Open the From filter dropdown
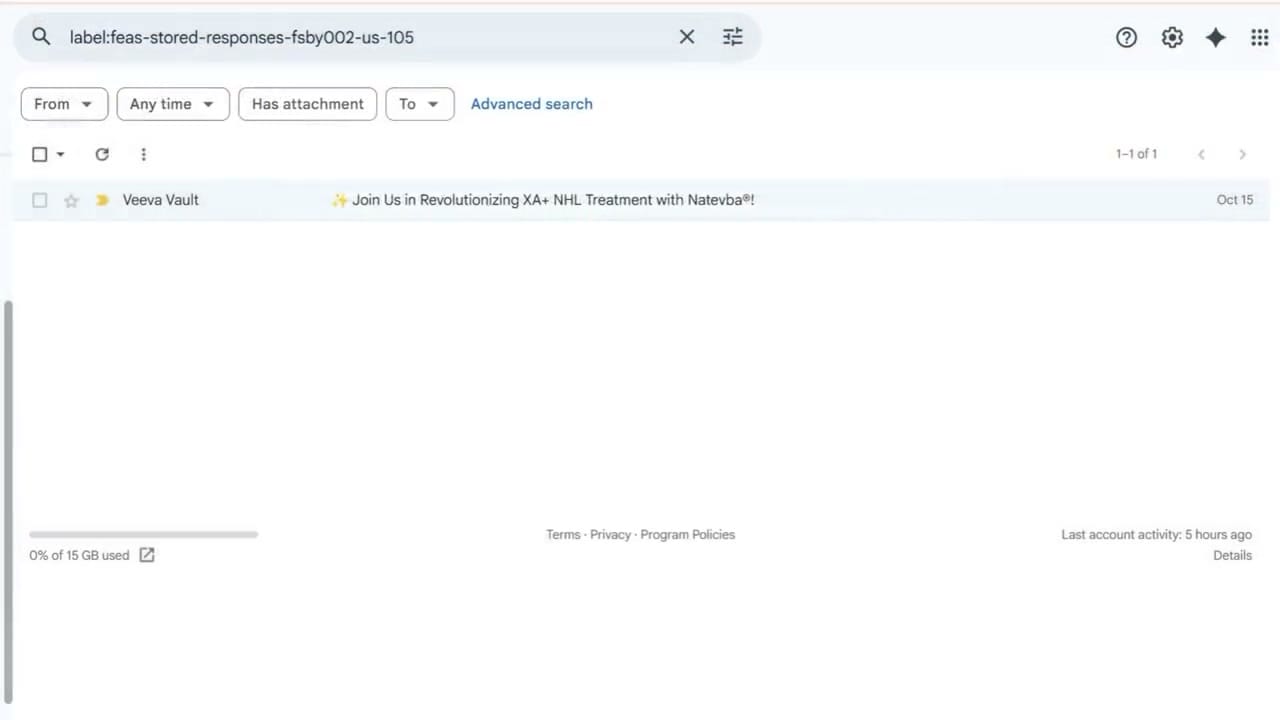This screenshot has height=720, width=1280. click(64, 104)
